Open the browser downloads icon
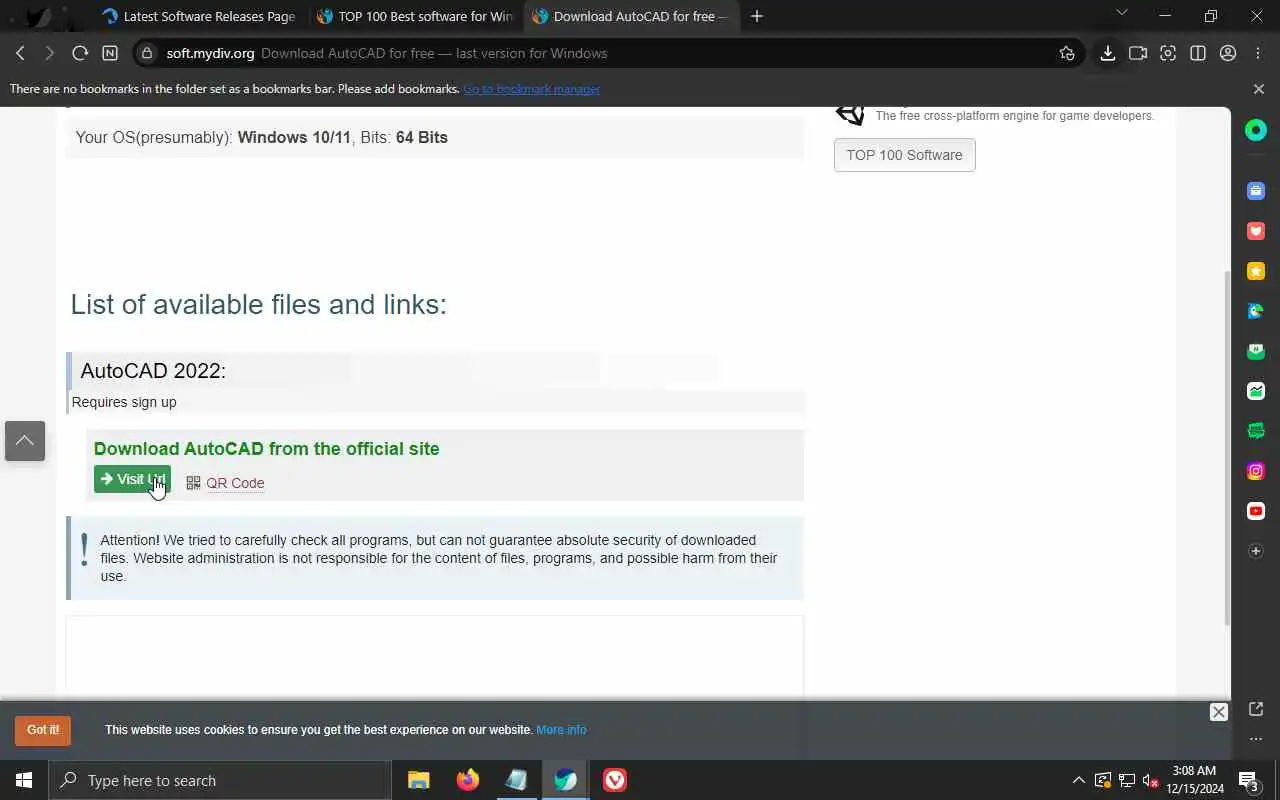The height and width of the screenshot is (800, 1280). 1107,53
